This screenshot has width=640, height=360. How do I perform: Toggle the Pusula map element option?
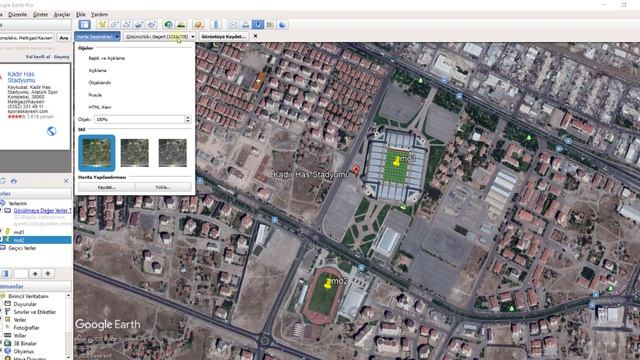pos(95,95)
